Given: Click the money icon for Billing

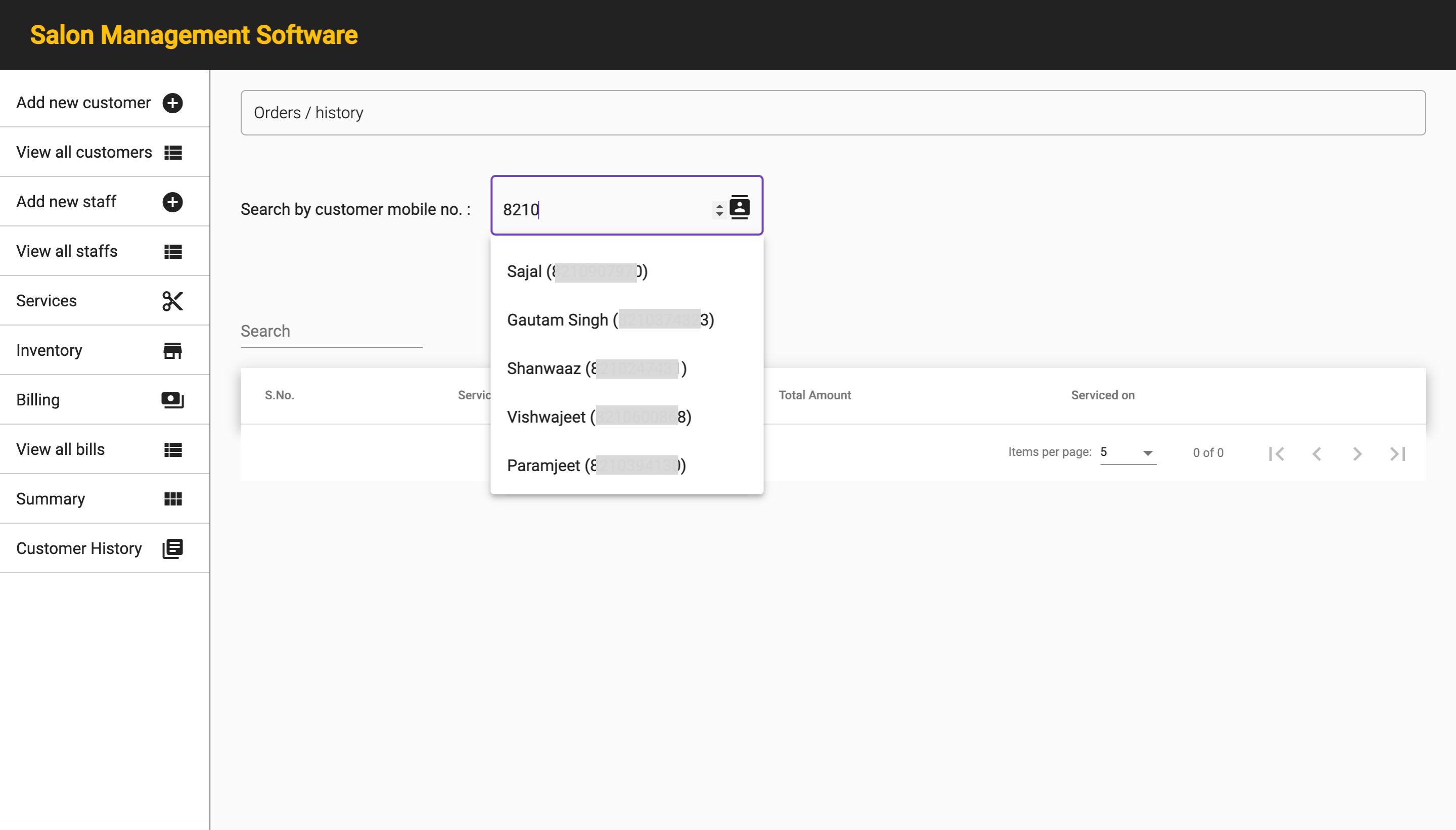Looking at the screenshot, I should coord(172,400).
